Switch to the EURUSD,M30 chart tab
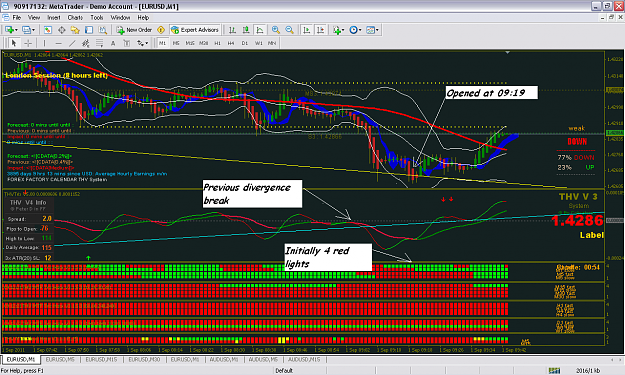 144,359
